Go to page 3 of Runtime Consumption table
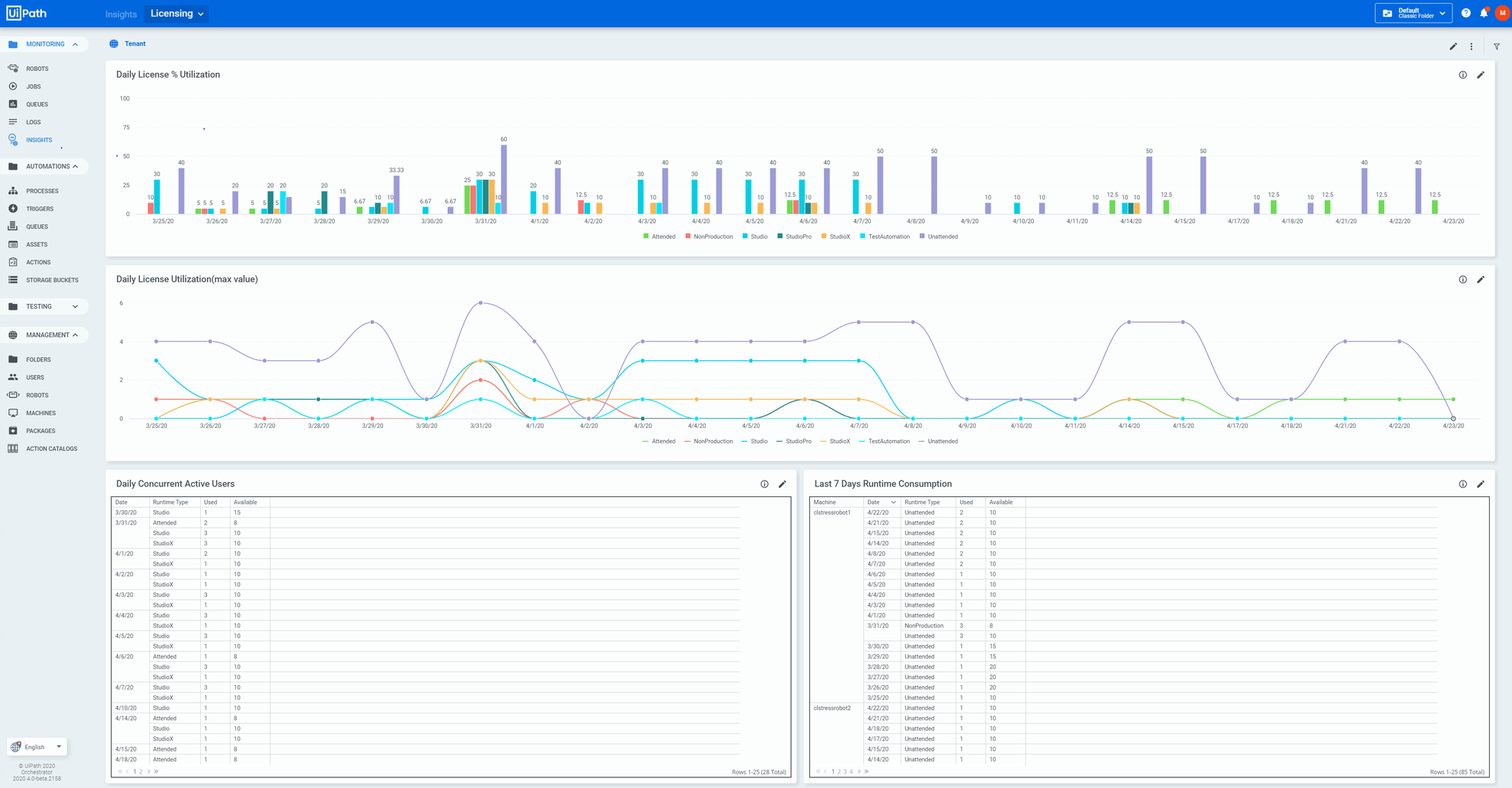This screenshot has width=1512, height=788. click(x=845, y=771)
